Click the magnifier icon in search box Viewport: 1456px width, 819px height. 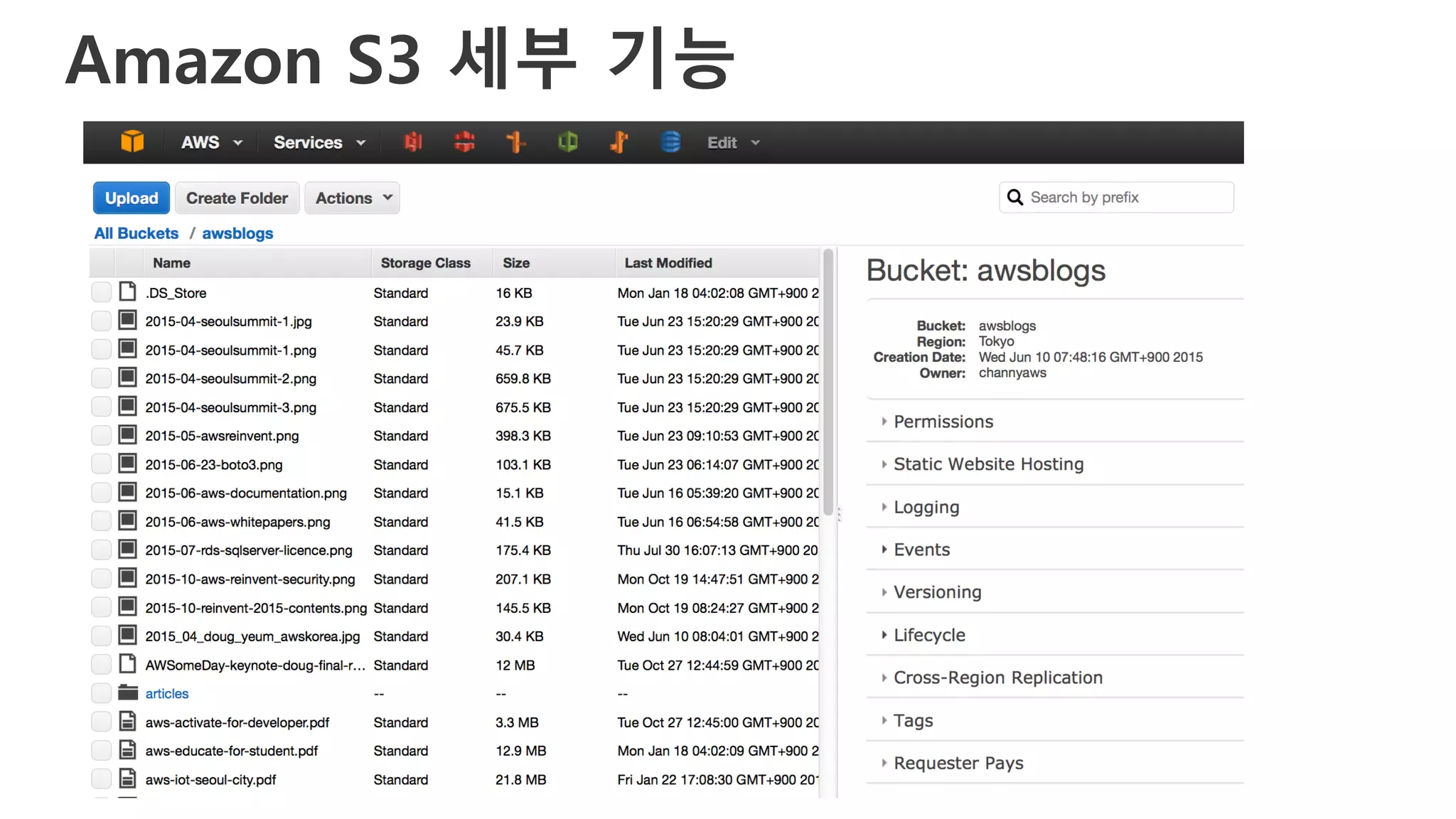(1015, 198)
